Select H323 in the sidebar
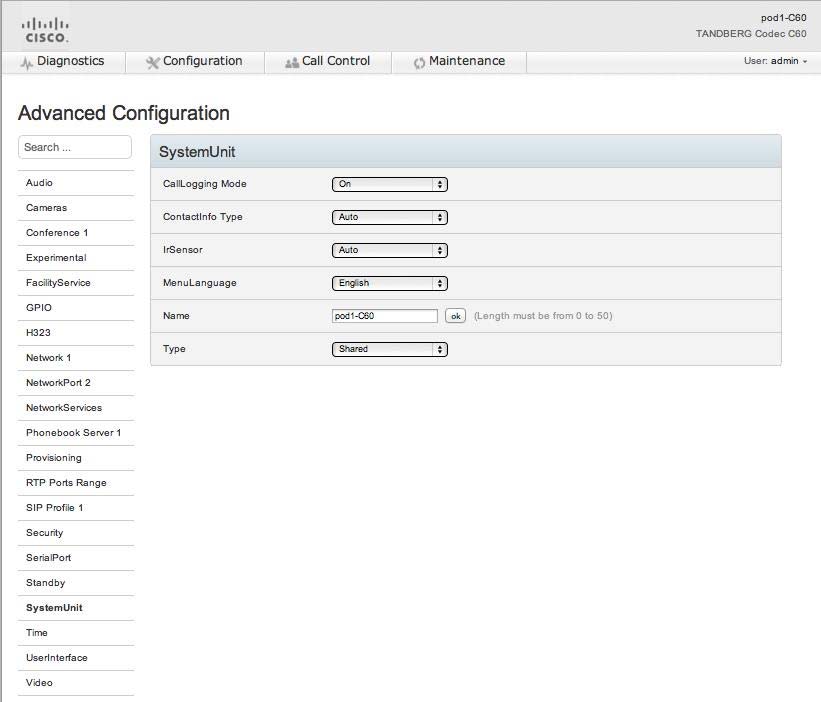Image resolution: width=821 pixels, height=702 pixels. pos(76,332)
